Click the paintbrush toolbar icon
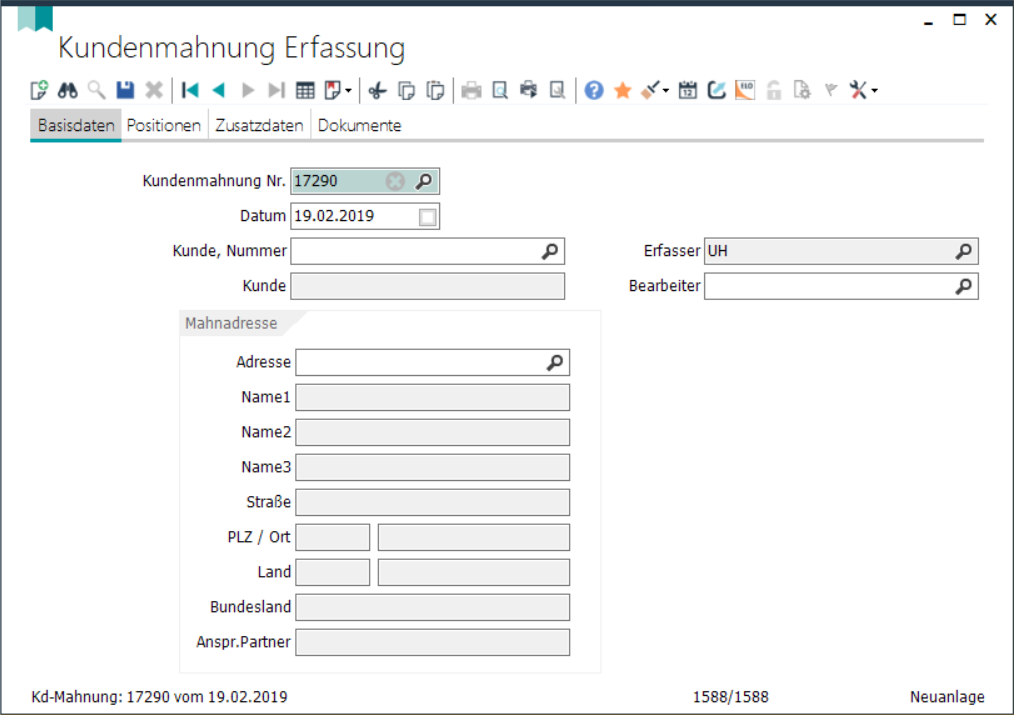The height and width of the screenshot is (715, 1014). coord(650,90)
